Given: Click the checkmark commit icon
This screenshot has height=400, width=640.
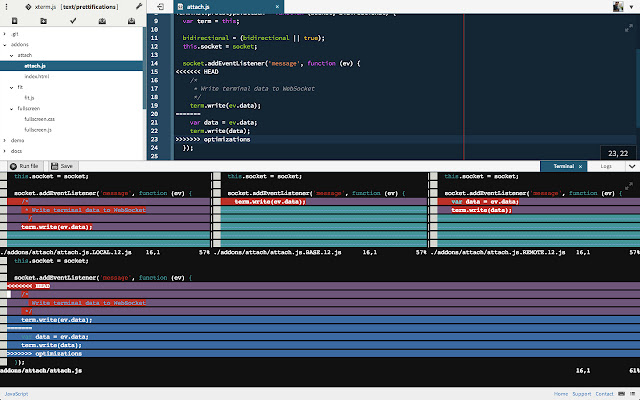Looking at the screenshot, I should tap(73, 21).
